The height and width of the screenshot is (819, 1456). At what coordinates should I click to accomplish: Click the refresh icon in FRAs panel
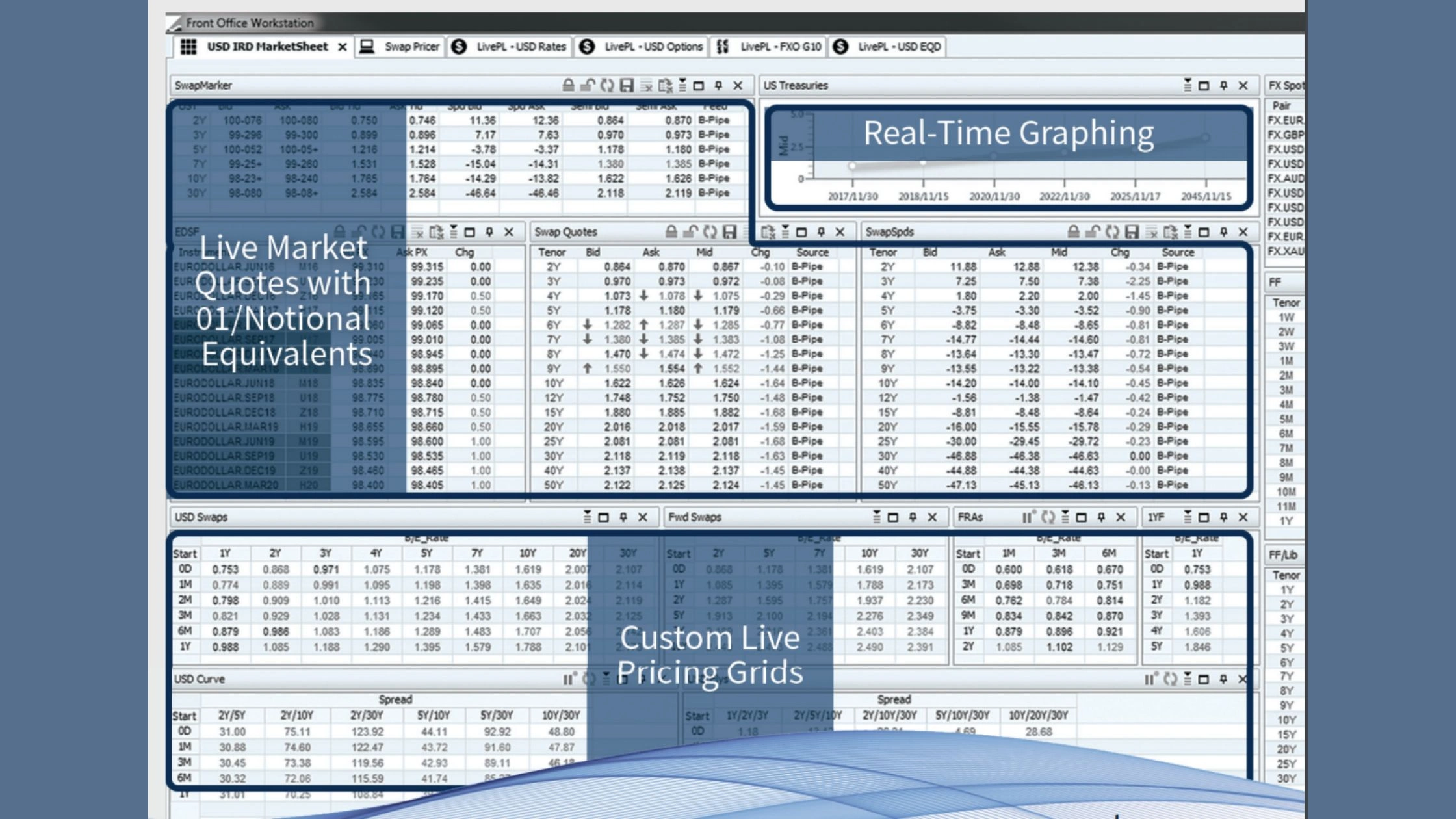(x=1047, y=517)
